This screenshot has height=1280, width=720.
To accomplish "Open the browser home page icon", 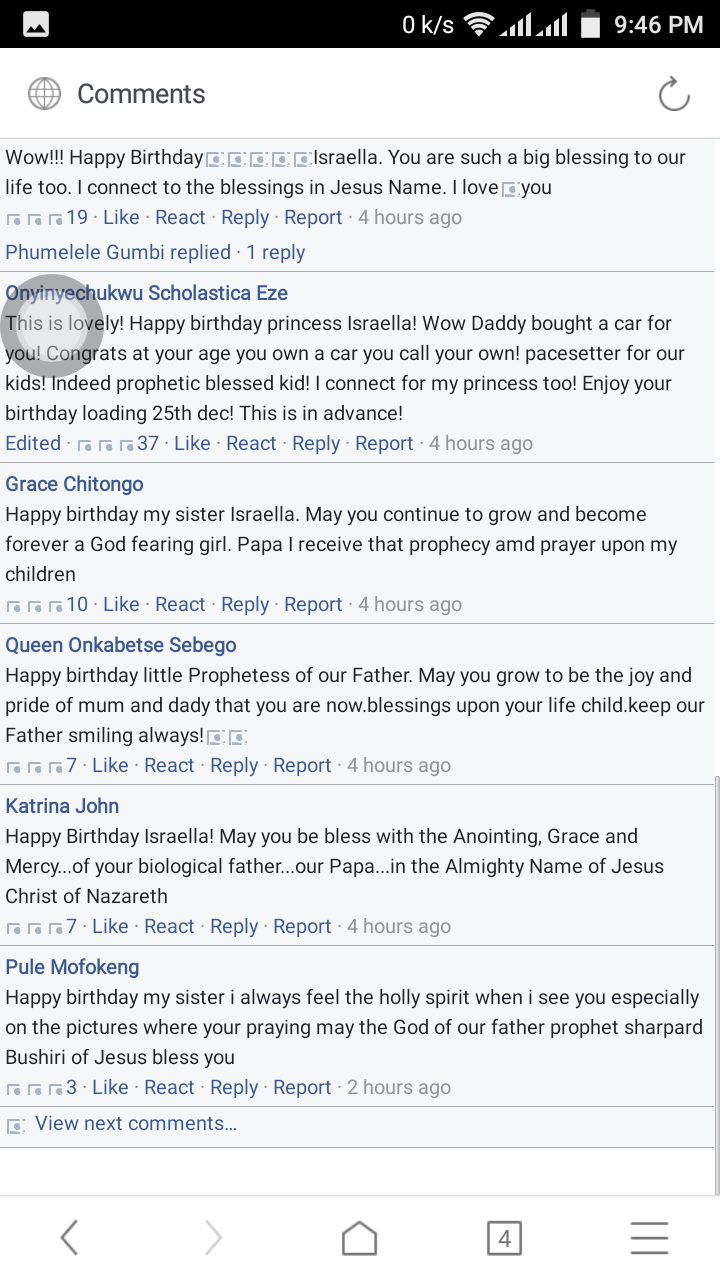I will pos(360,1239).
